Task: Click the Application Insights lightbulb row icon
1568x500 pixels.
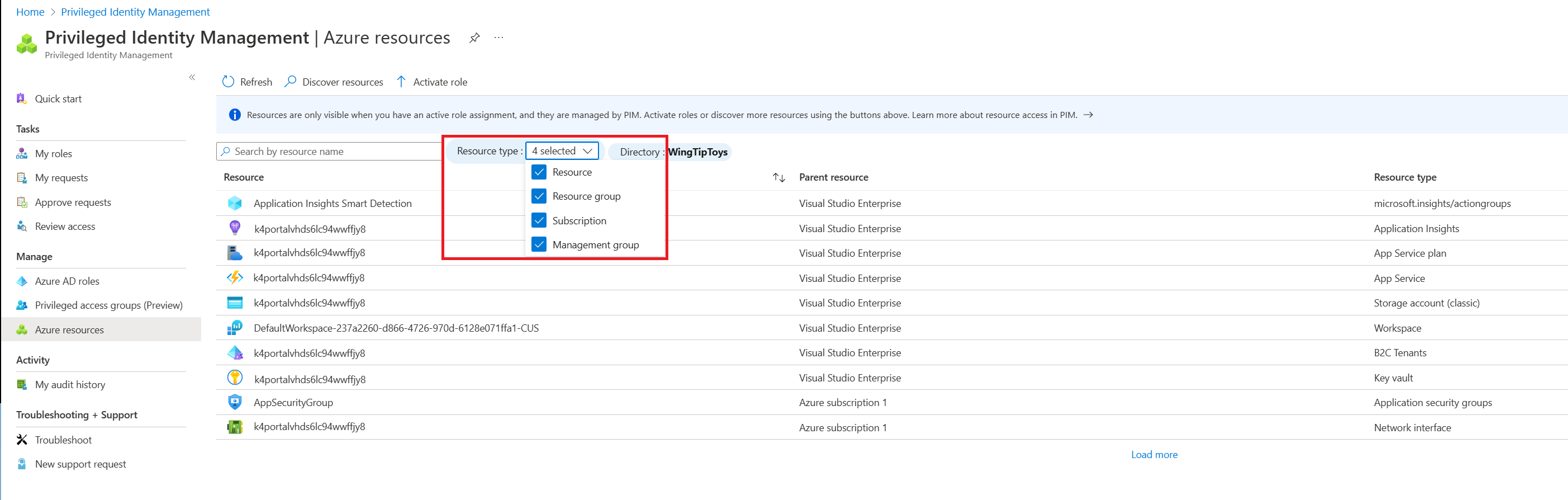Action: click(x=235, y=228)
